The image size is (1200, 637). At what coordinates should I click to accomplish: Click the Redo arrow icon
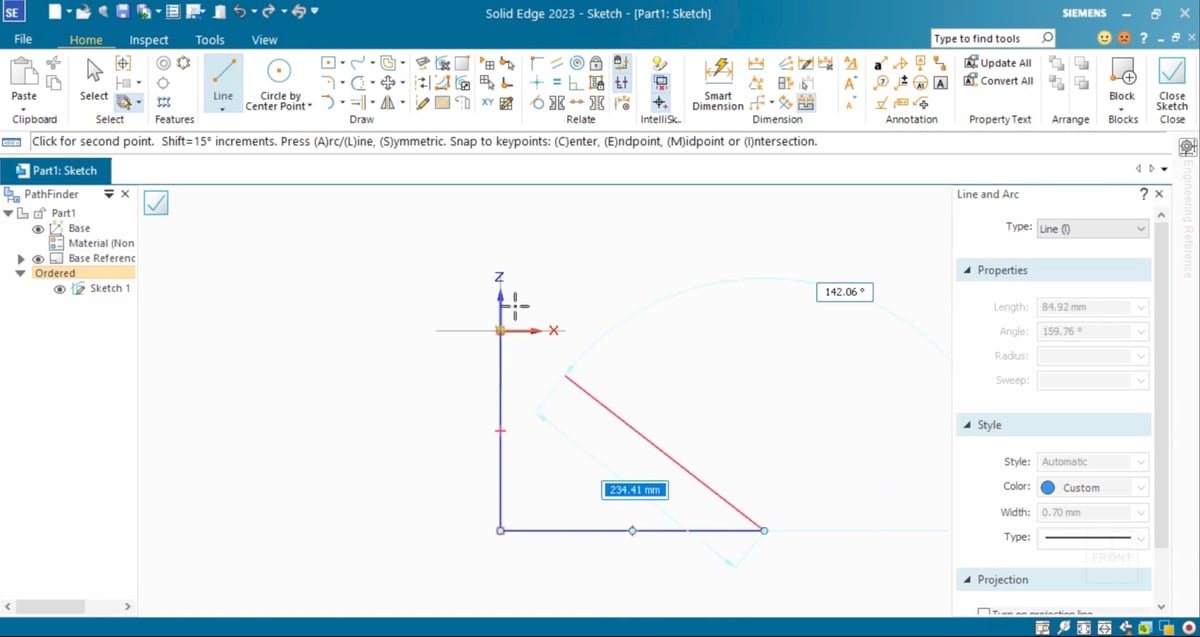click(x=268, y=12)
